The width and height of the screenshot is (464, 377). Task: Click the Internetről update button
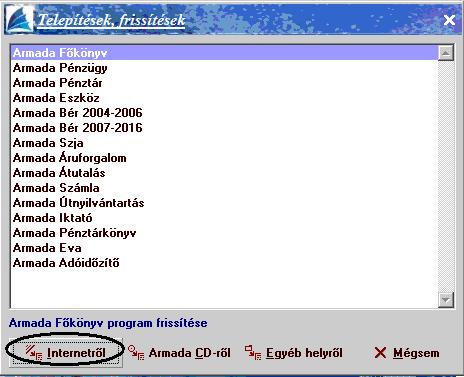coord(65,353)
